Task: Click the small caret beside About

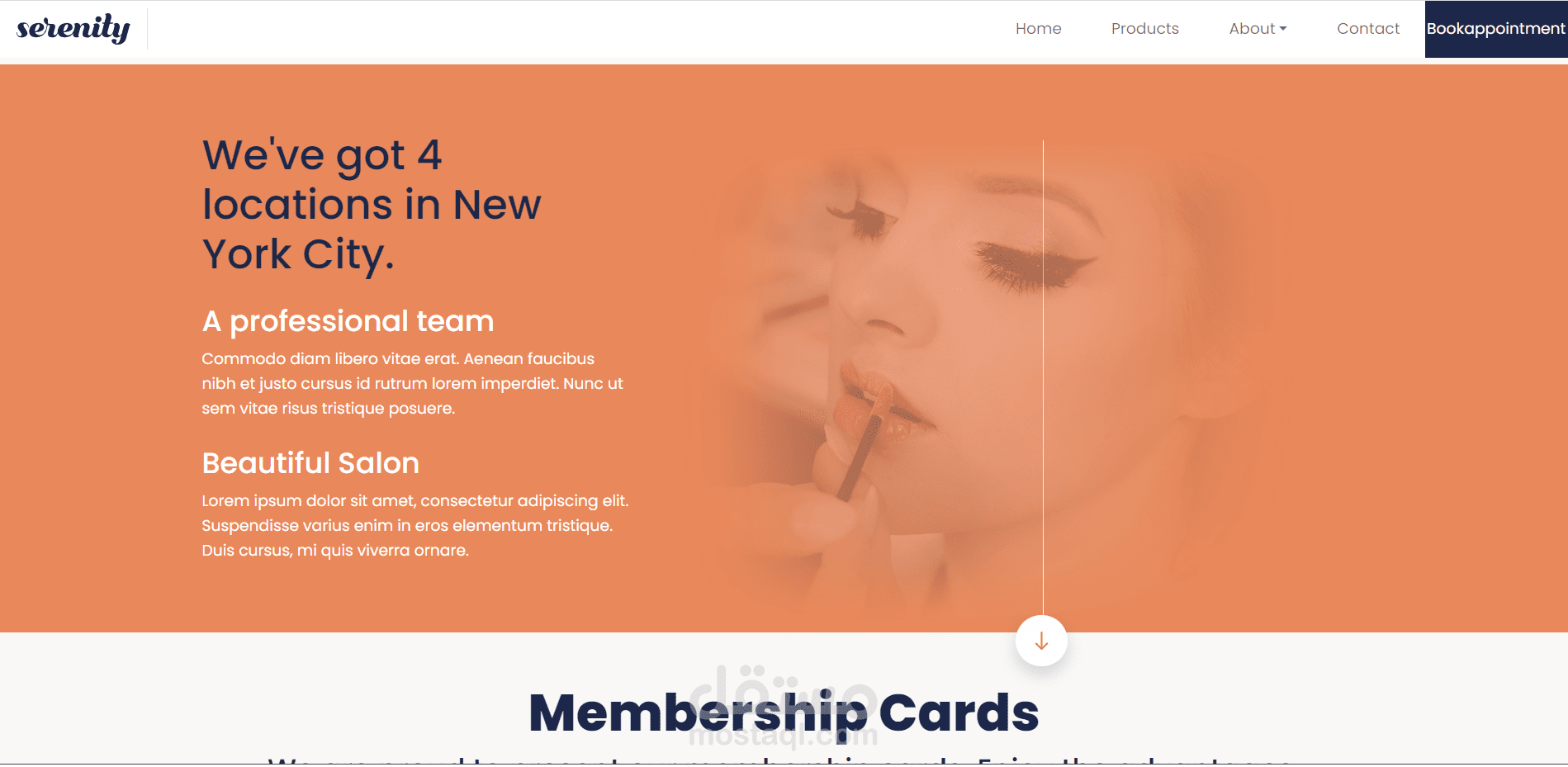Action: tap(1283, 29)
